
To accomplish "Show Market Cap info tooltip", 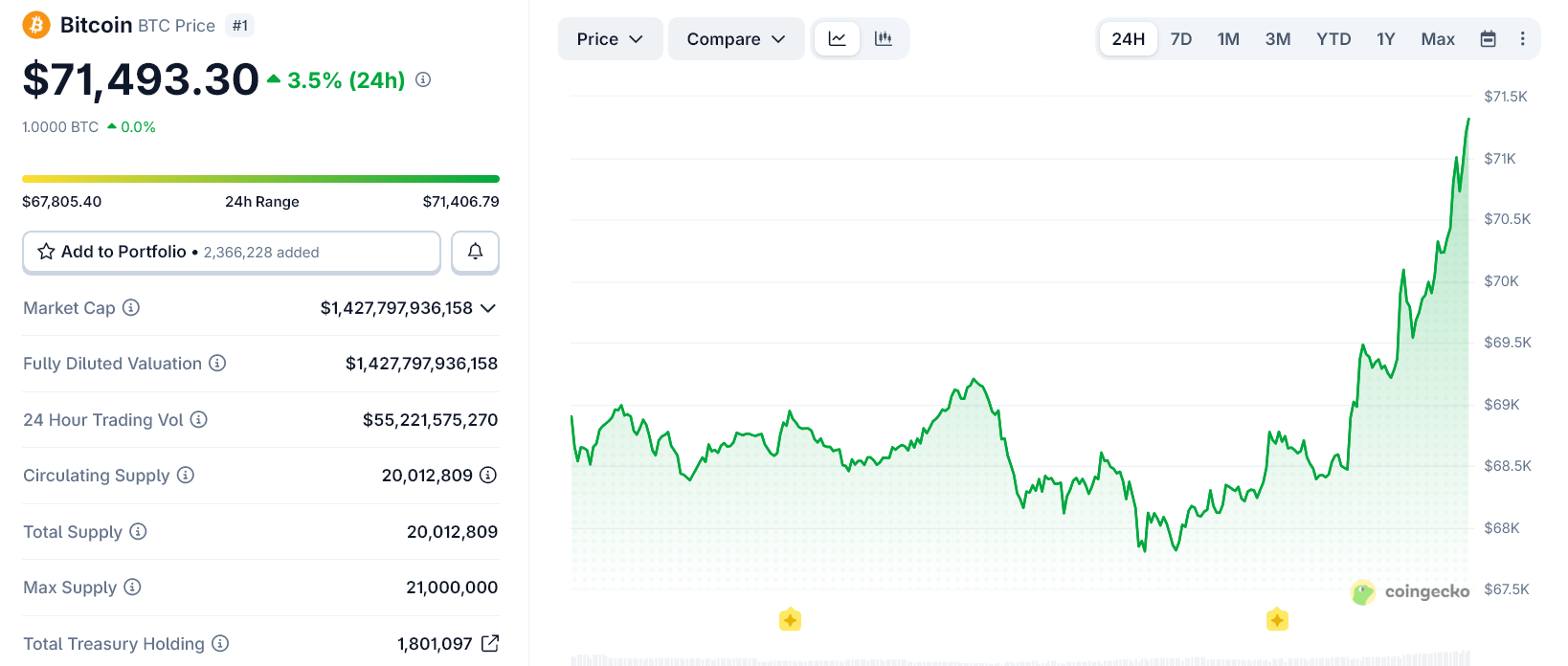I will point(131,307).
